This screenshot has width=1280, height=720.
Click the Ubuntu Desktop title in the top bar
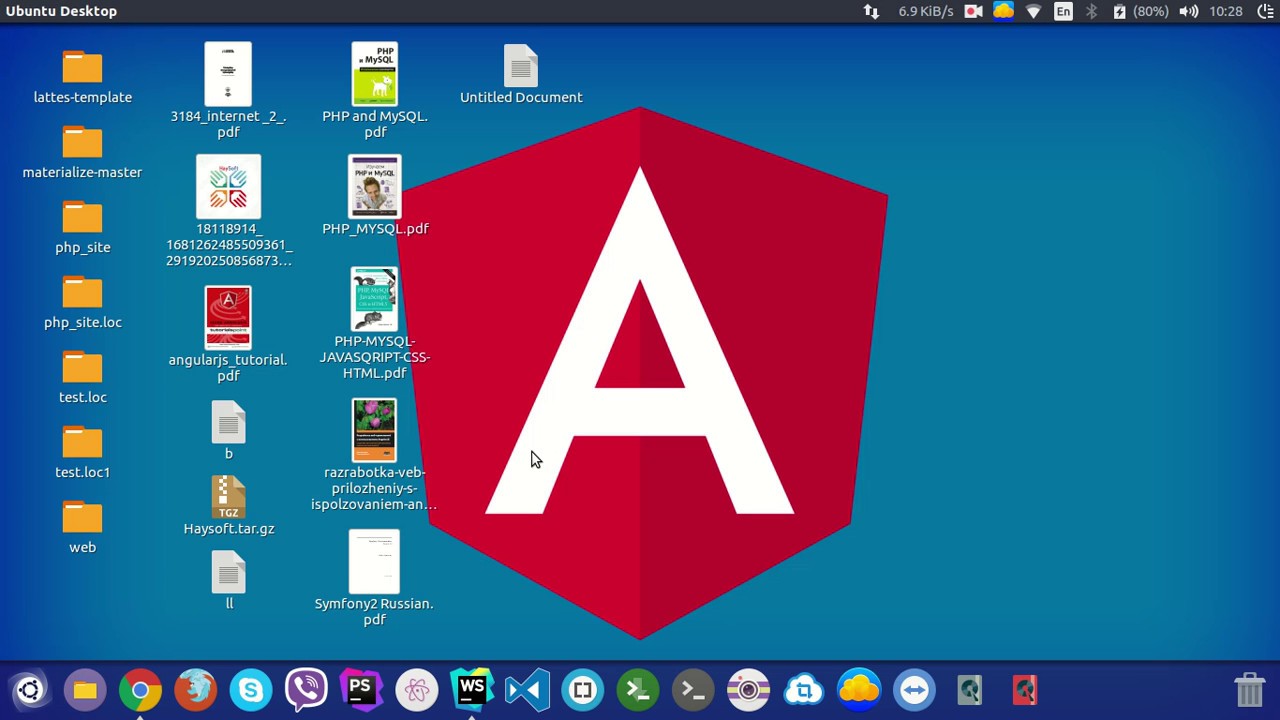coord(61,11)
